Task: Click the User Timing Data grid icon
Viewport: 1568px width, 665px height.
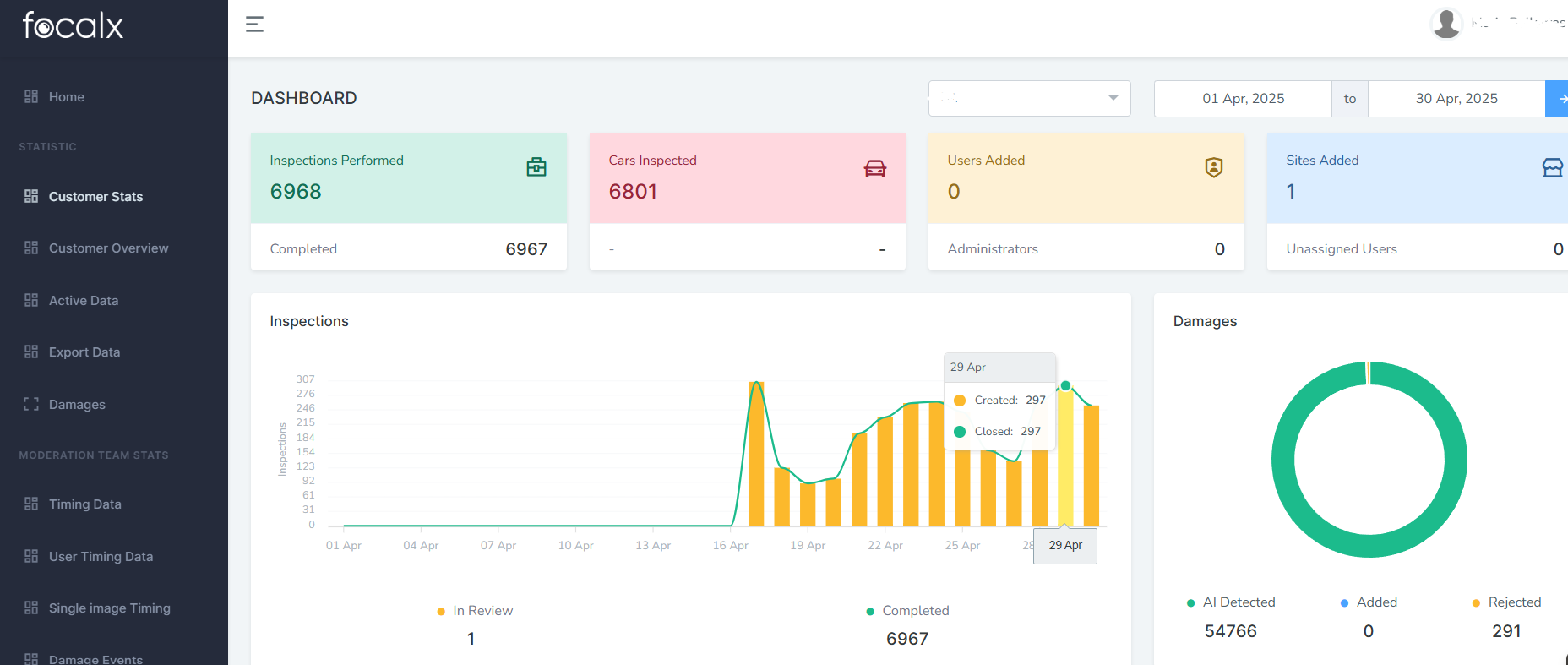Action: (x=31, y=556)
